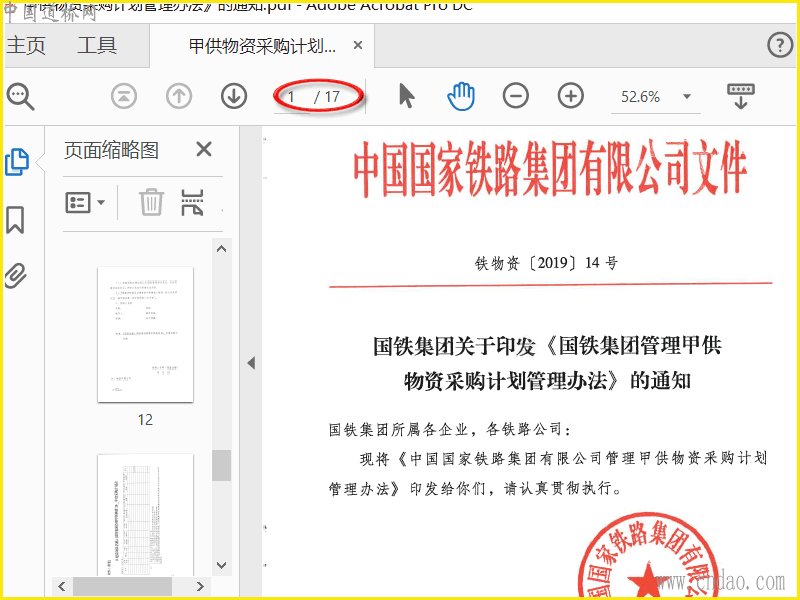Click salutation 国铁集团所属各企业，各铁路公司：

tap(449, 429)
